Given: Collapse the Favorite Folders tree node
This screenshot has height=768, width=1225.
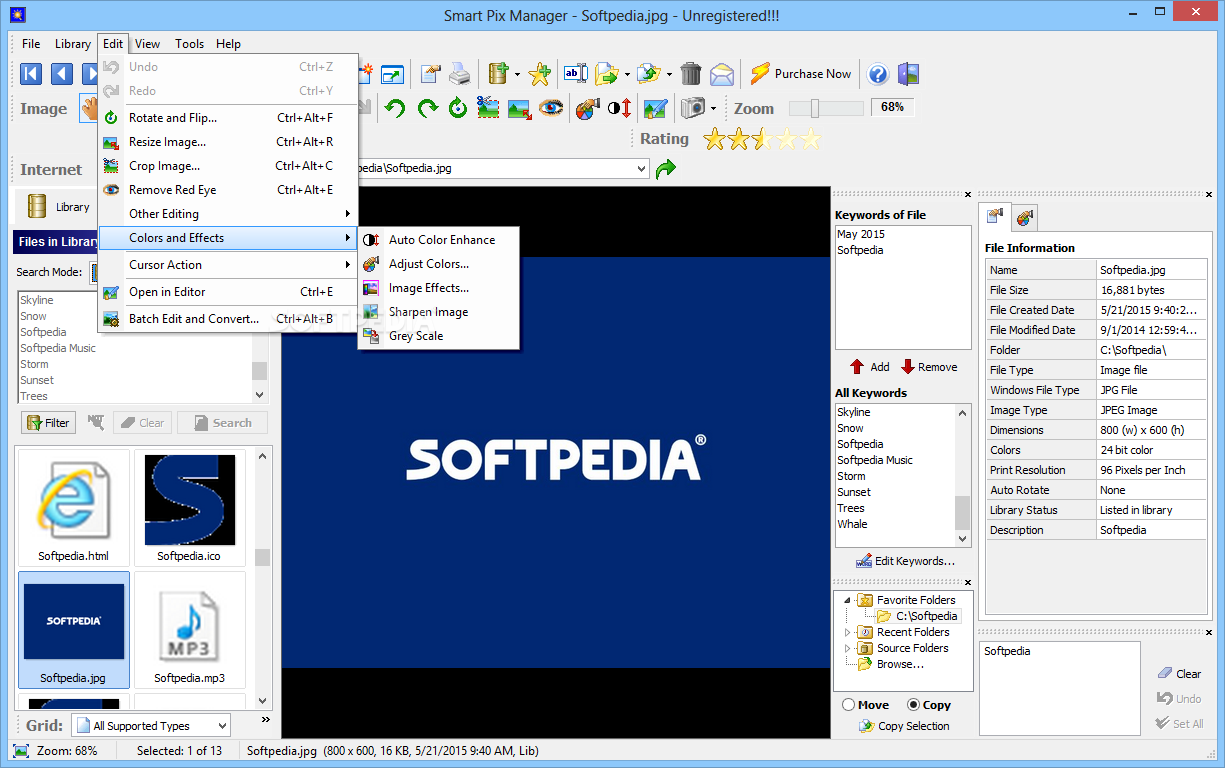Looking at the screenshot, I should 848,600.
